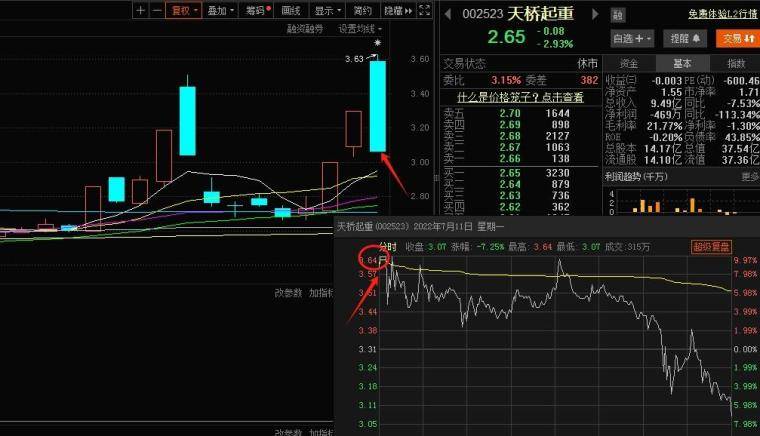The image size is (760, 436).
Task: Select 卖四 ask price 2.69
Action: coord(510,125)
